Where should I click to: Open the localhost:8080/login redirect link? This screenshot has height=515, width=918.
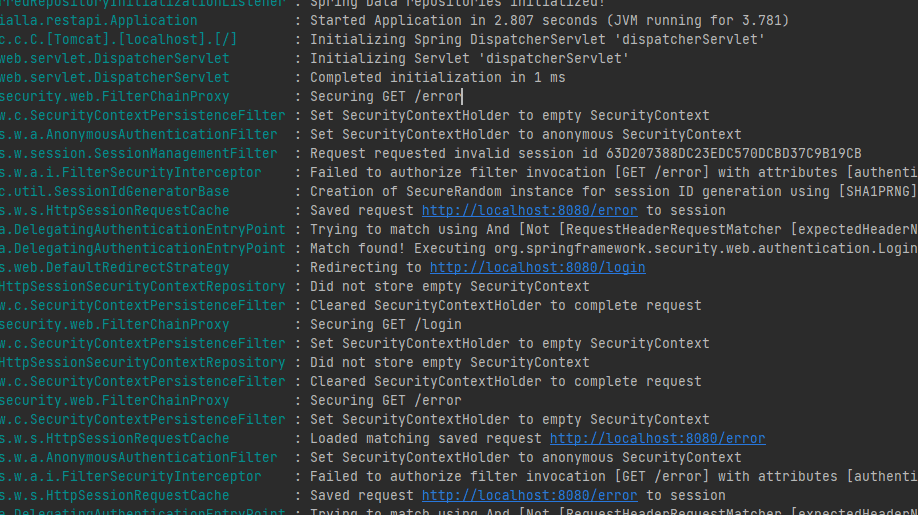tap(537, 267)
